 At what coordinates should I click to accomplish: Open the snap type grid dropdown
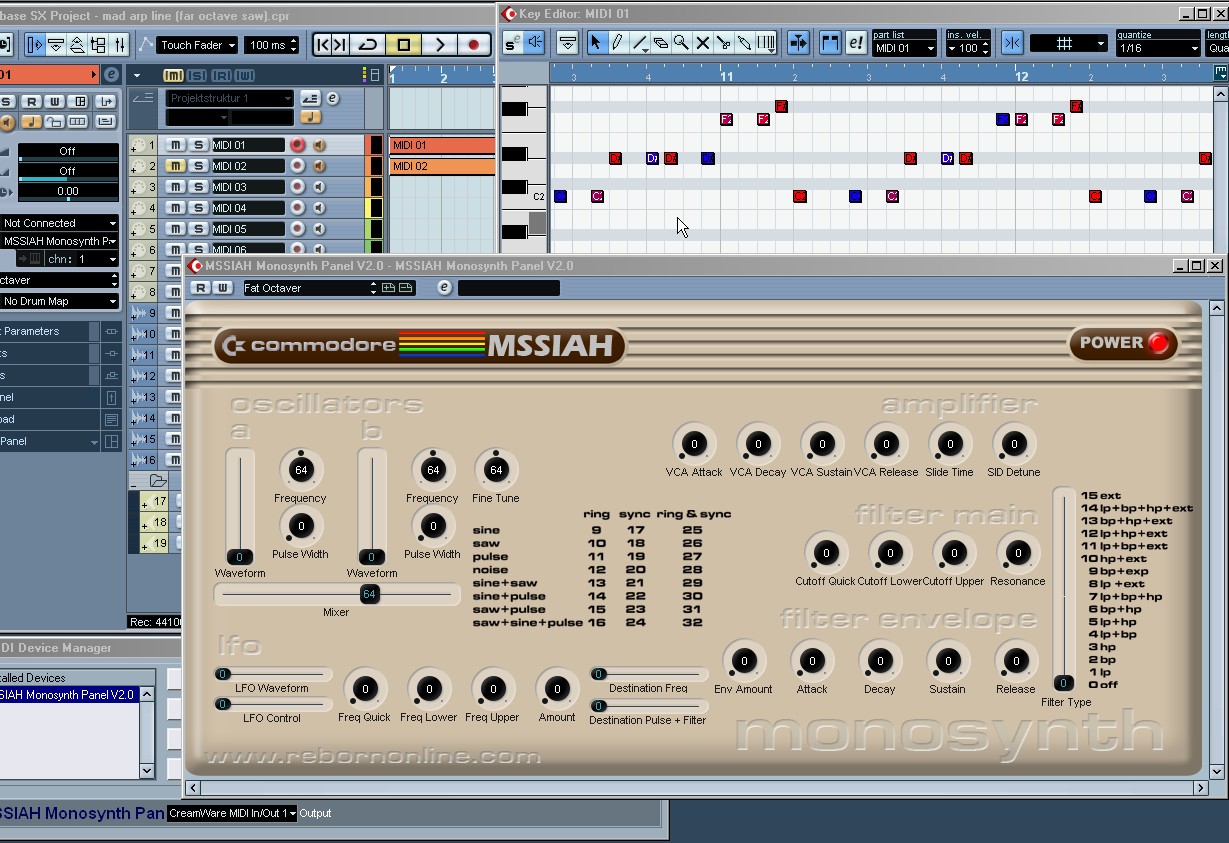point(1069,44)
